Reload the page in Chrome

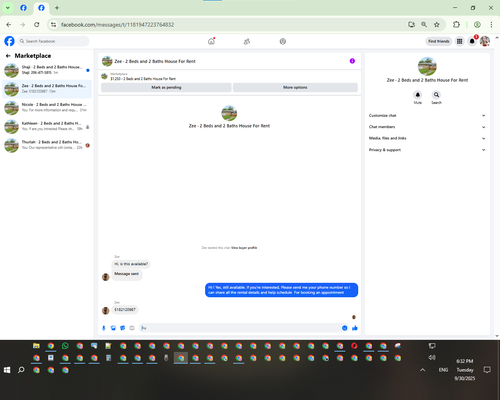pyautogui.click(x=37, y=24)
